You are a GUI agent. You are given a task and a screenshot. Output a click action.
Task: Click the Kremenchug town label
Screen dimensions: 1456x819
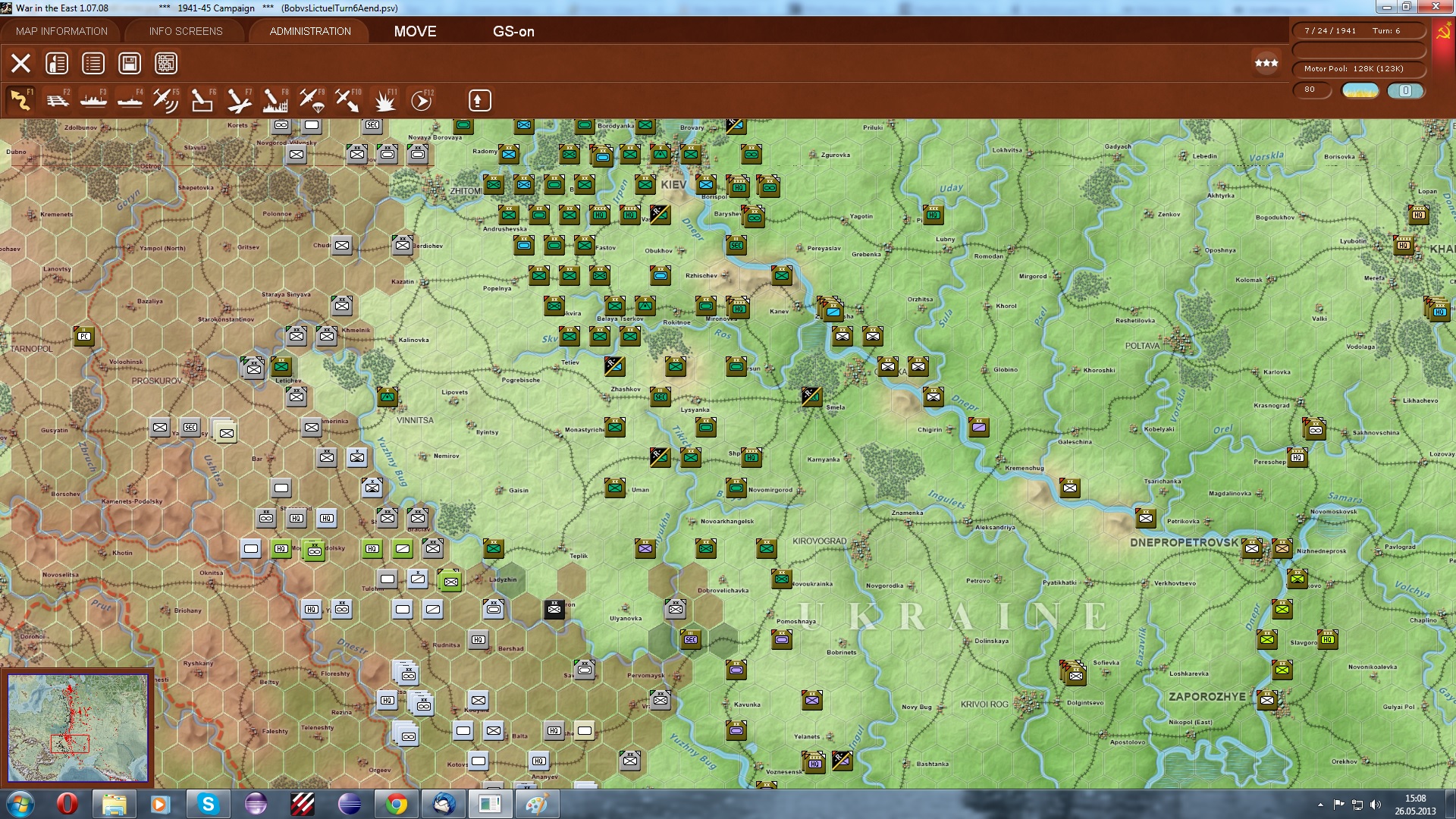point(1025,468)
